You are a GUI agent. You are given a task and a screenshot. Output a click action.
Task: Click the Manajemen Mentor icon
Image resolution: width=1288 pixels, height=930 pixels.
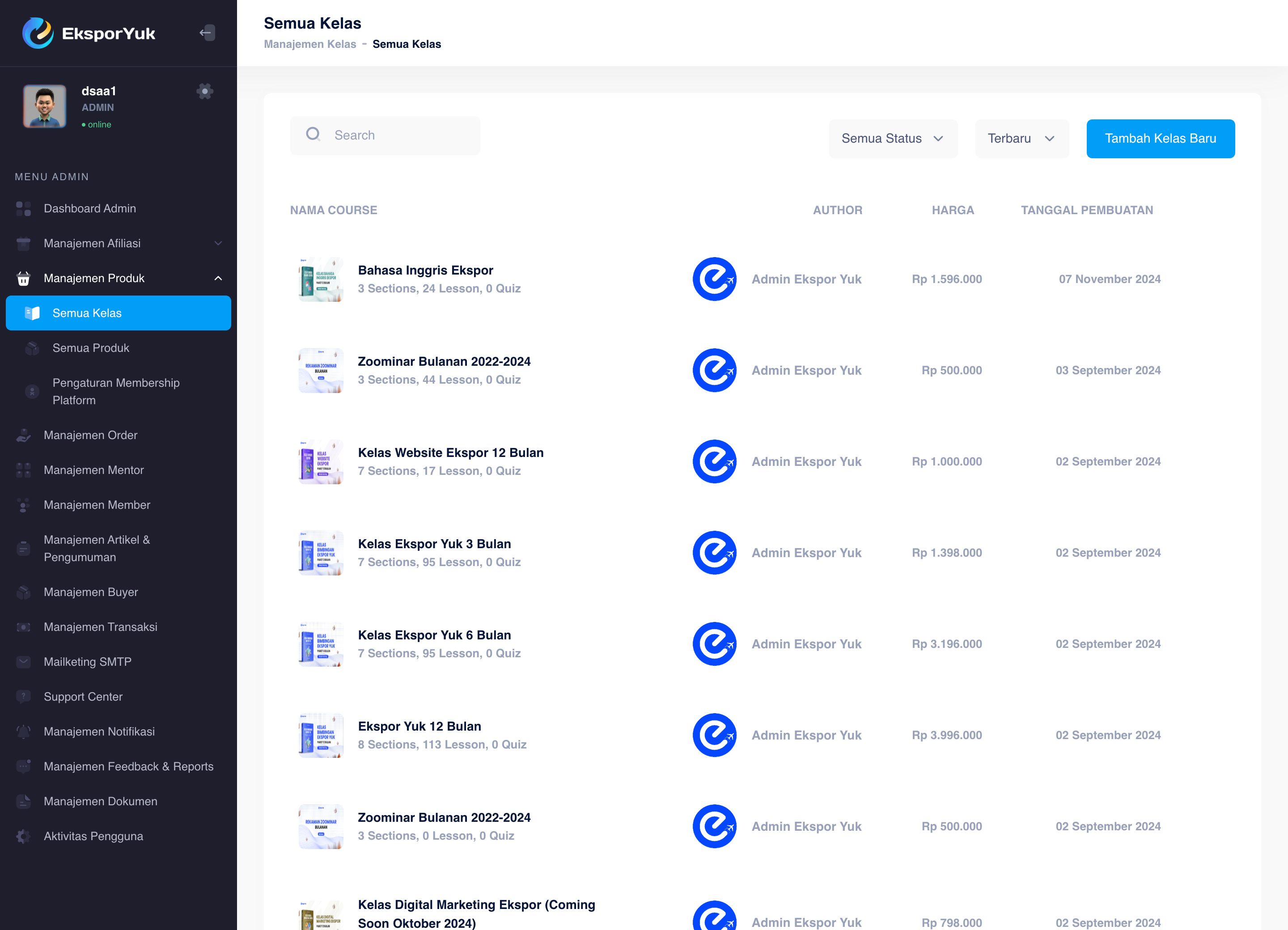pos(23,470)
